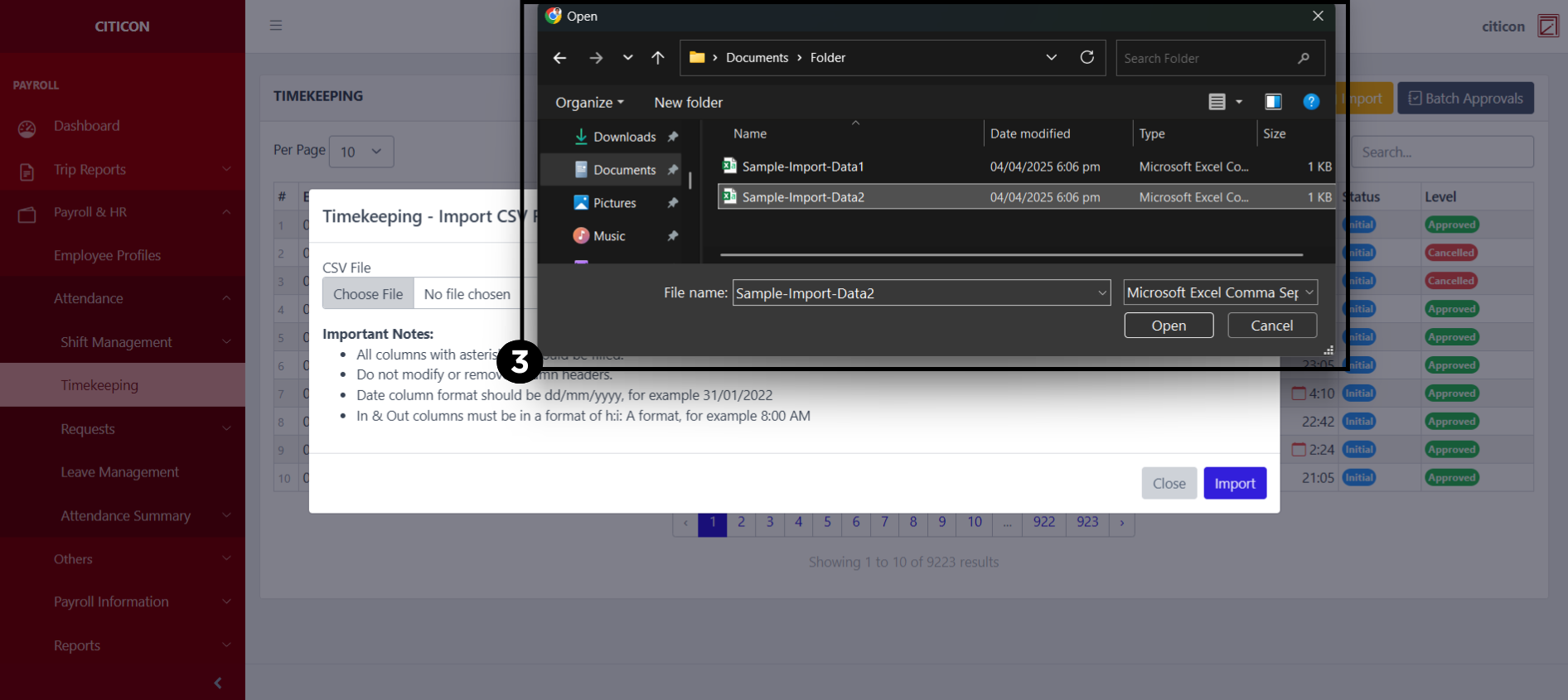Select file Sample-Import-Data2
The width and height of the screenshot is (1568, 700).
click(1026, 197)
